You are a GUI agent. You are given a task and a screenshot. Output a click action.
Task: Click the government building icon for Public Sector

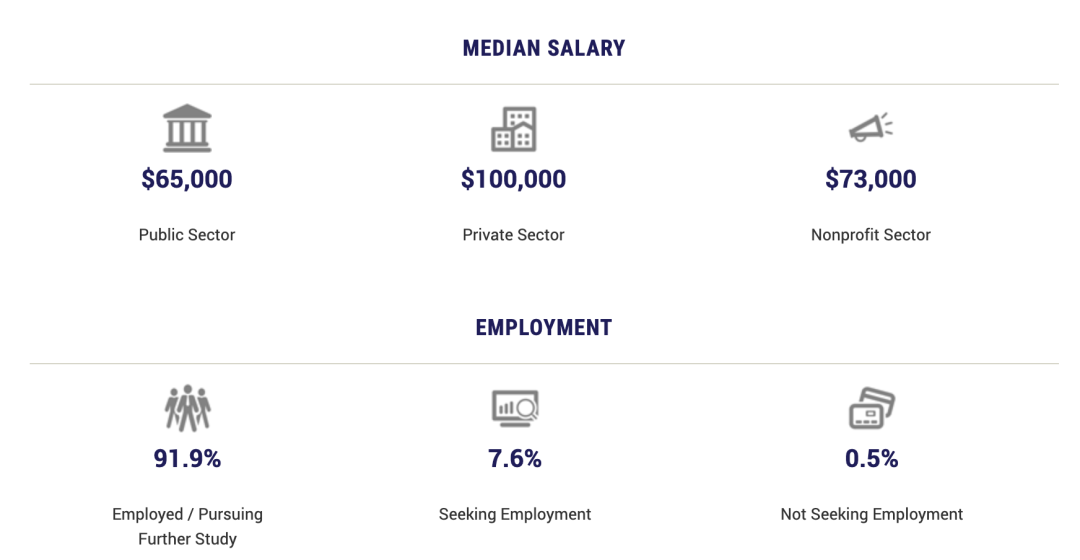point(187,128)
